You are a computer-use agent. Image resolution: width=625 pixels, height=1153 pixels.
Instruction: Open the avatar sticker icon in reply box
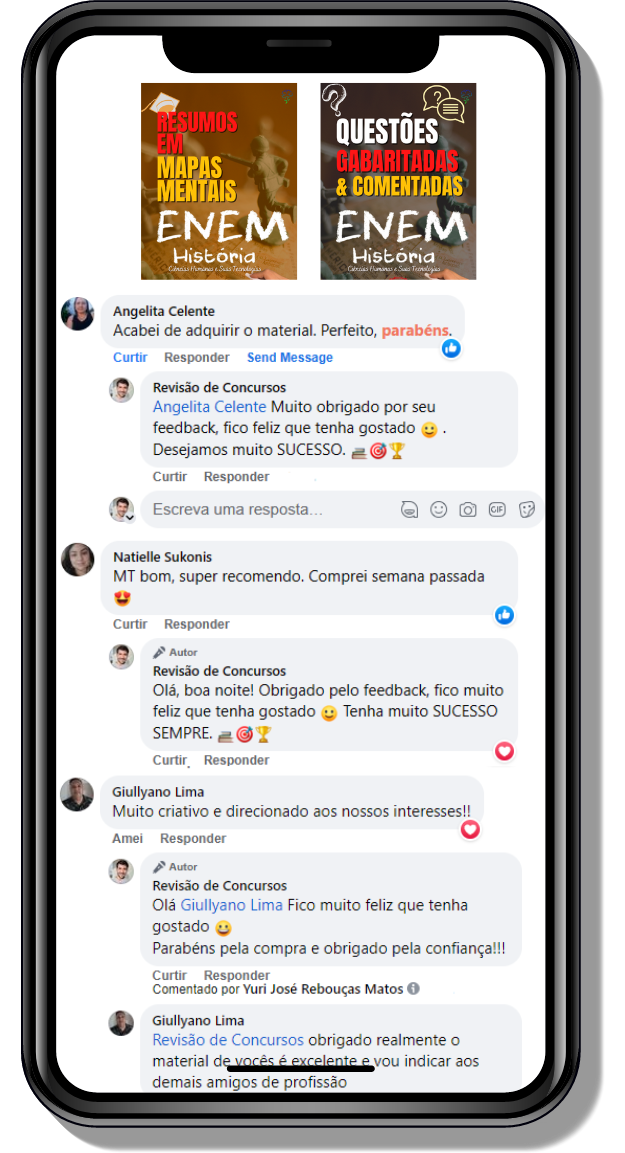tap(410, 510)
